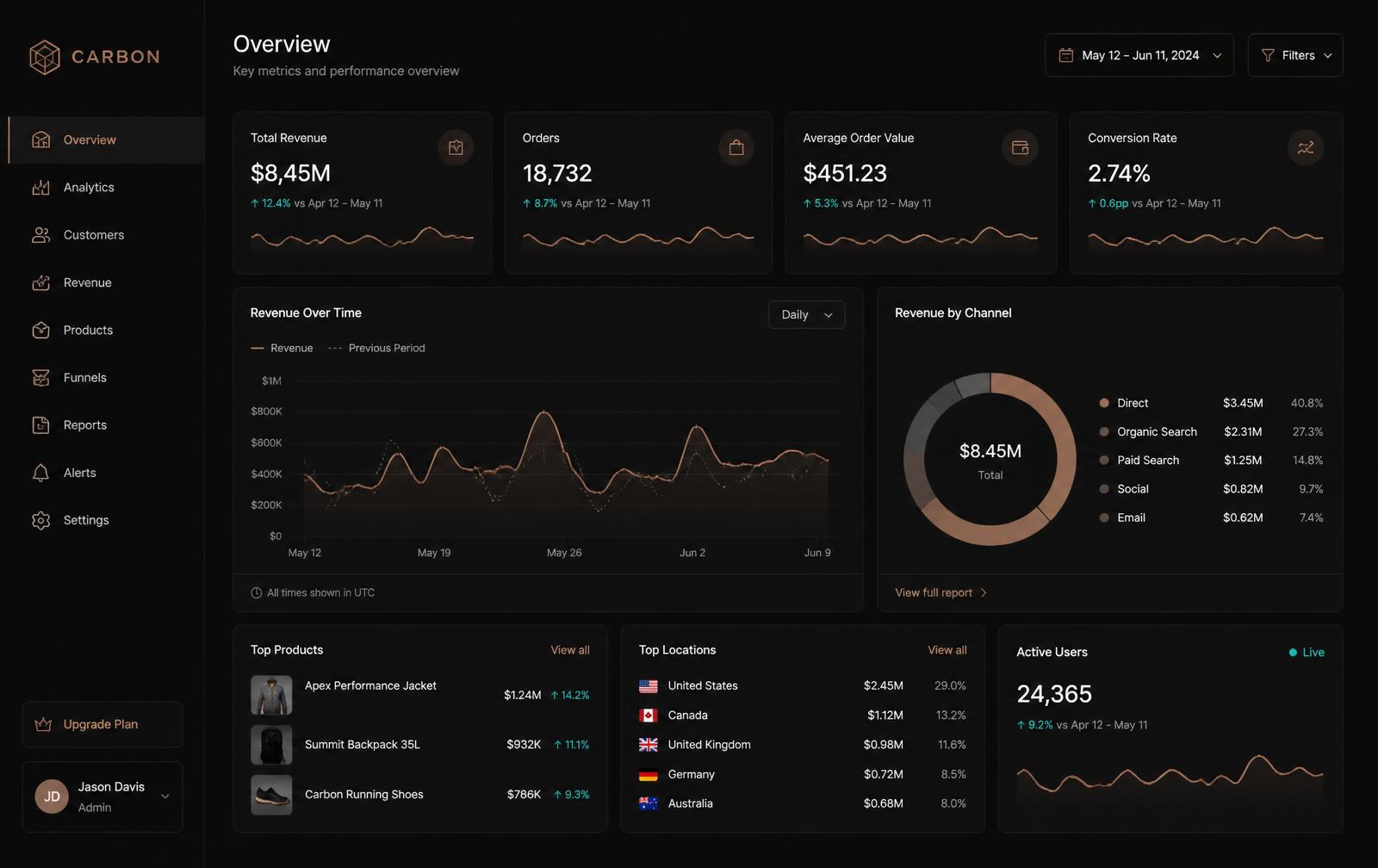Image resolution: width=1378 pixels, height=868 pixels.
Task: Click the $451.23 average order value
Action: coord(845,173)
